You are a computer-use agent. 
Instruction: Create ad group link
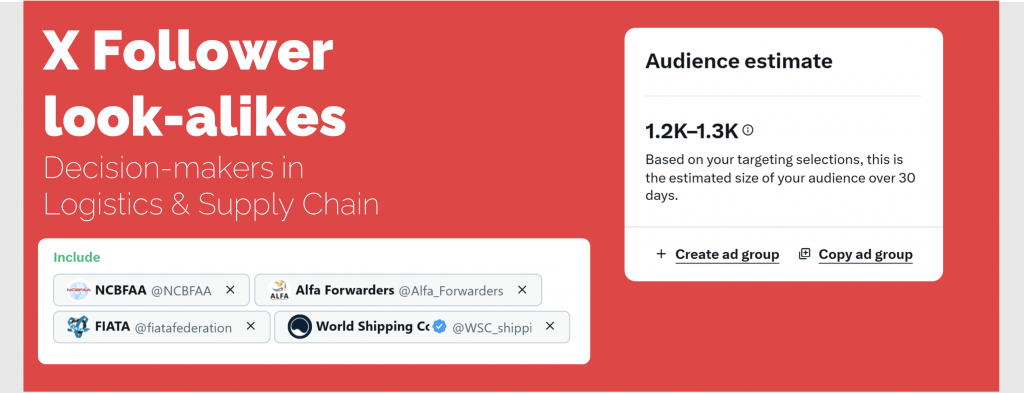727,255
